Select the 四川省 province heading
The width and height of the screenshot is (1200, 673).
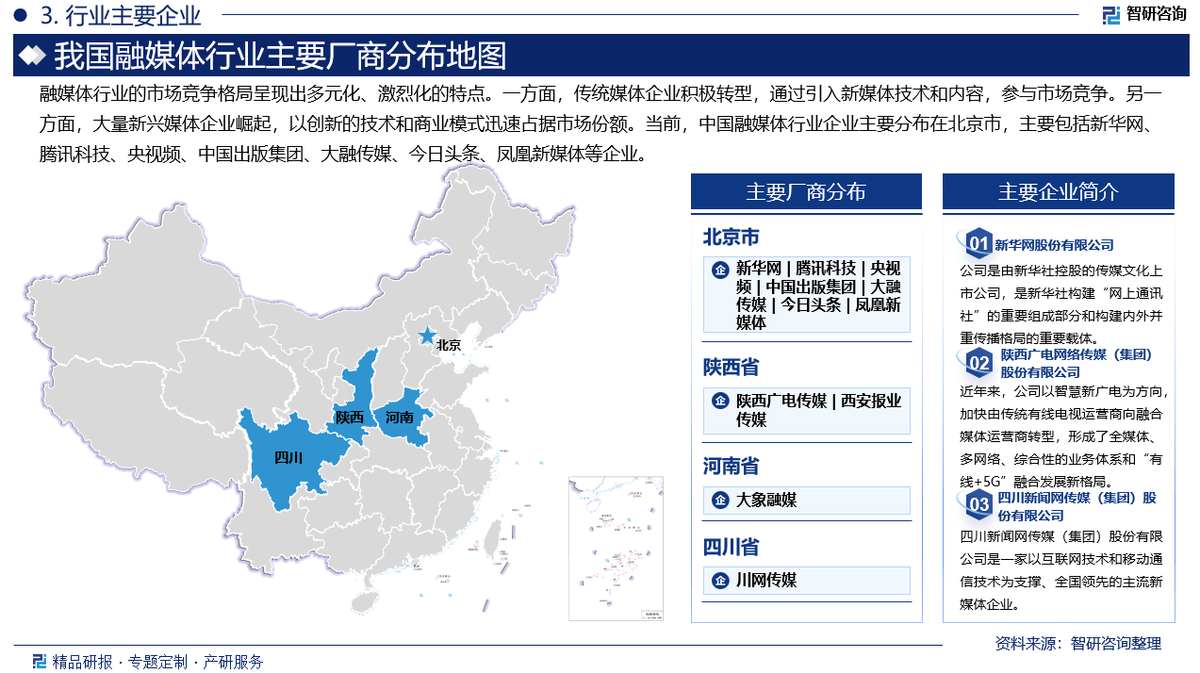(730, 547)
